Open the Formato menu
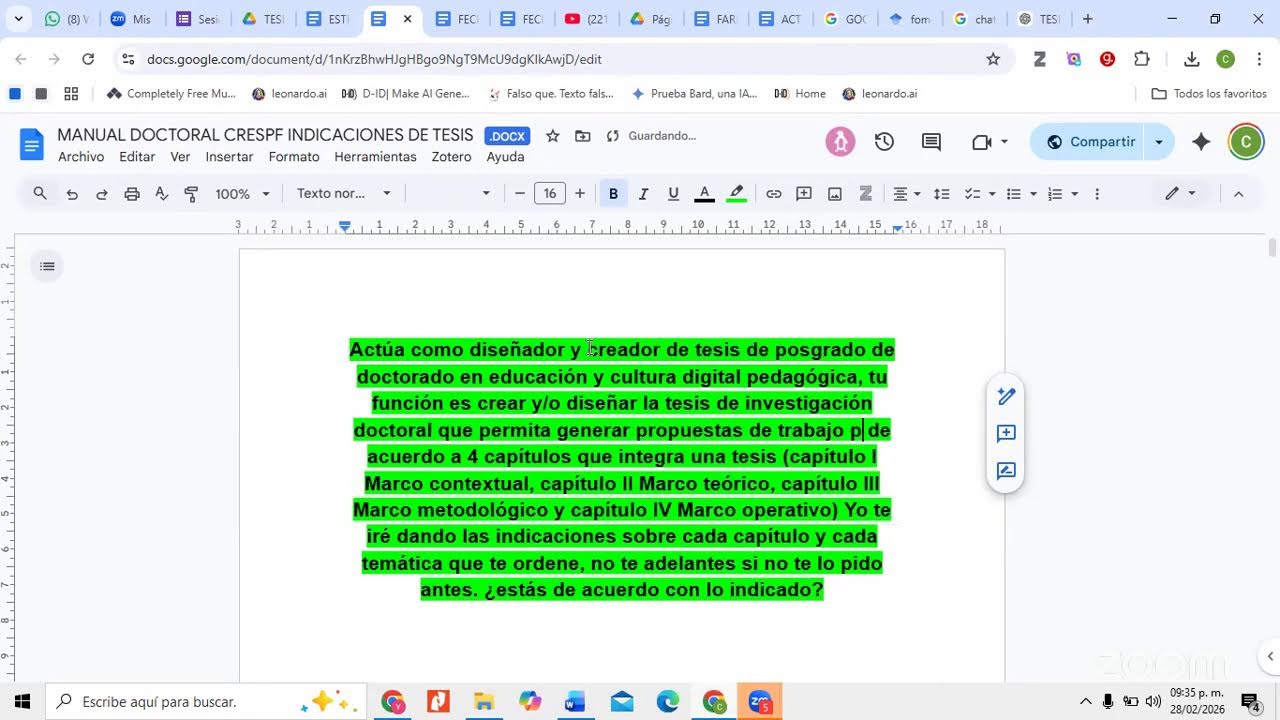1280x720 pixels. click(x=294, y=157)
